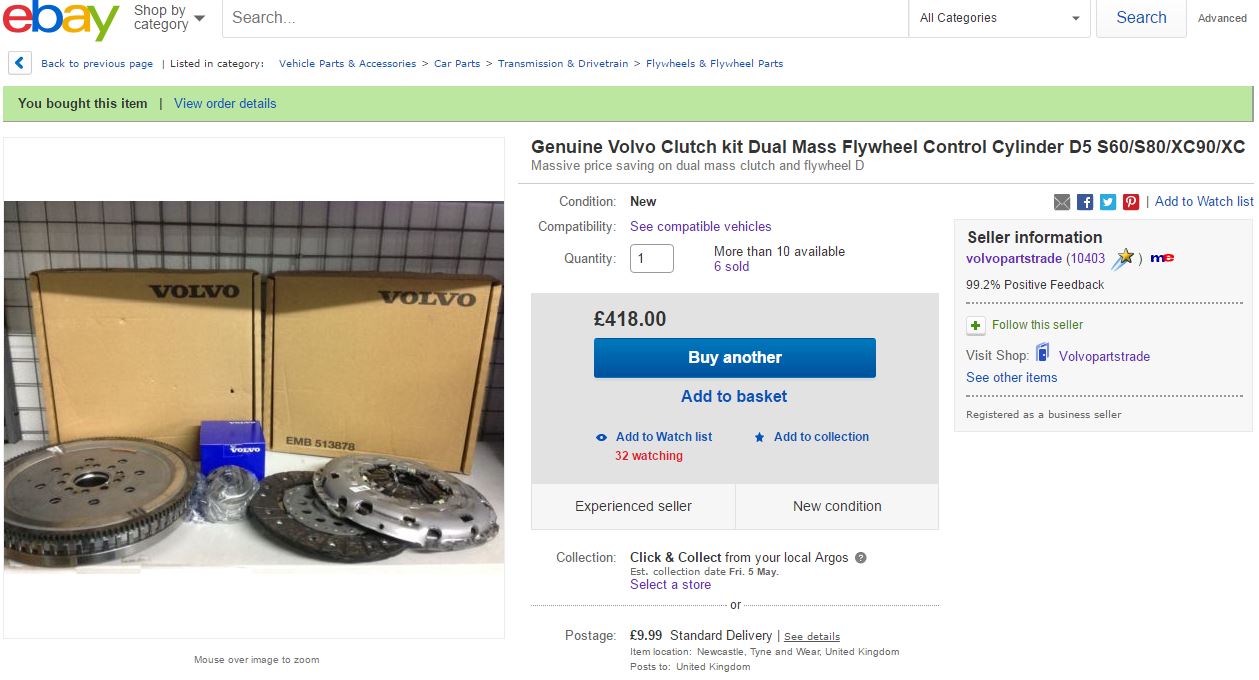Open the View order details link
This screenshot has height=680, width=1259.
click(x=225, y=103)
